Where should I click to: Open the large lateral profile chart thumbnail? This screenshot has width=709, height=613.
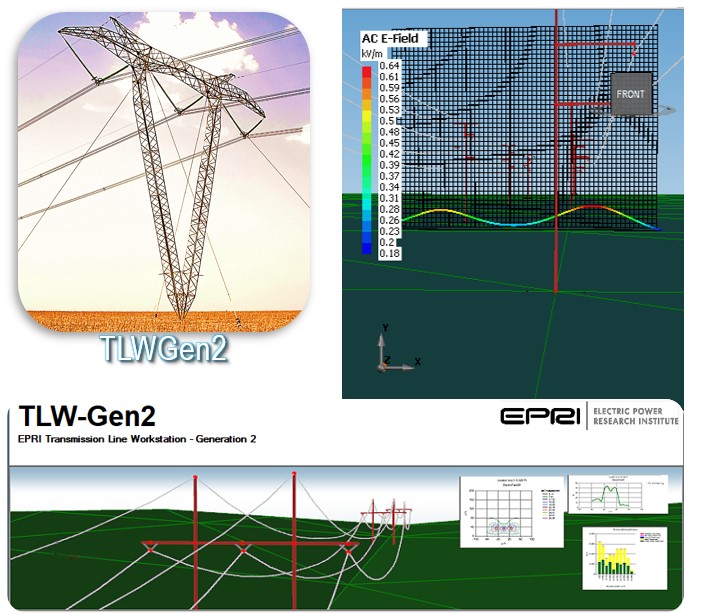(508, 511)
